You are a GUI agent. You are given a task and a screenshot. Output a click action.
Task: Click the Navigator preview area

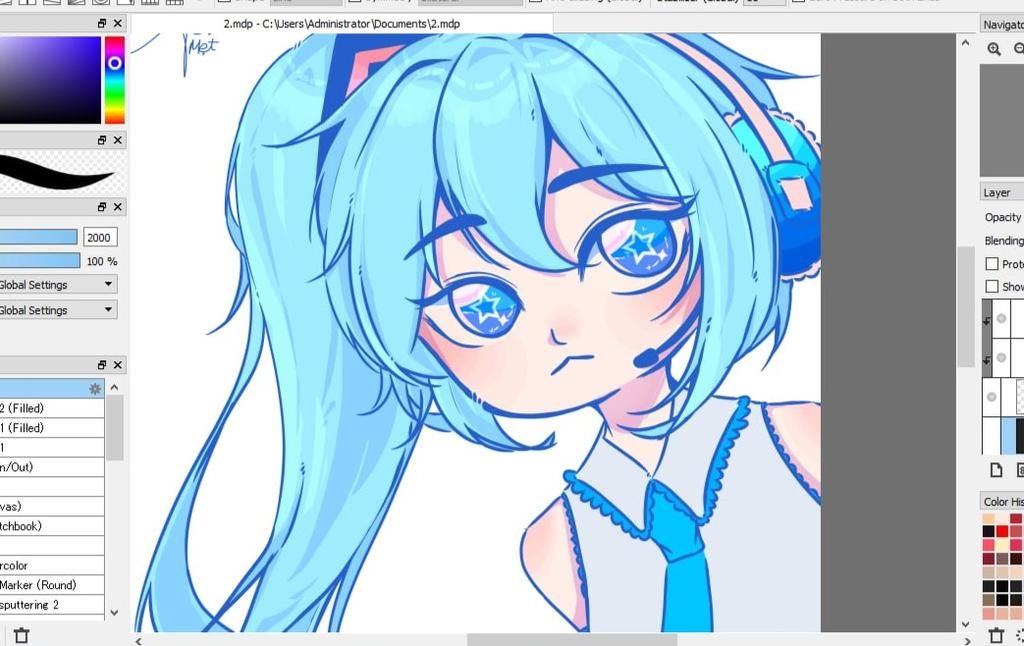1002,120
